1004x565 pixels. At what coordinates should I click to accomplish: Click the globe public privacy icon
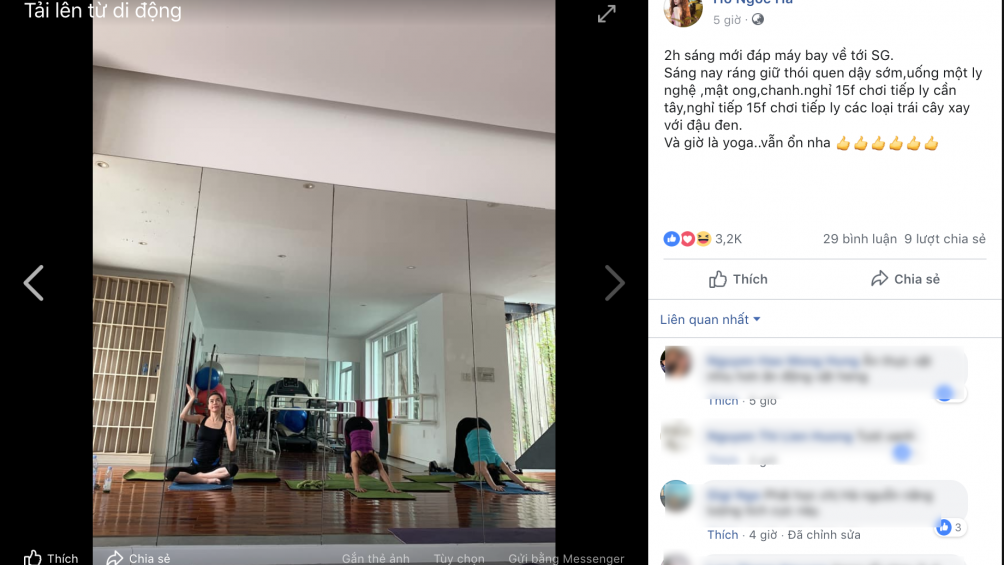(x=757, y=19)
